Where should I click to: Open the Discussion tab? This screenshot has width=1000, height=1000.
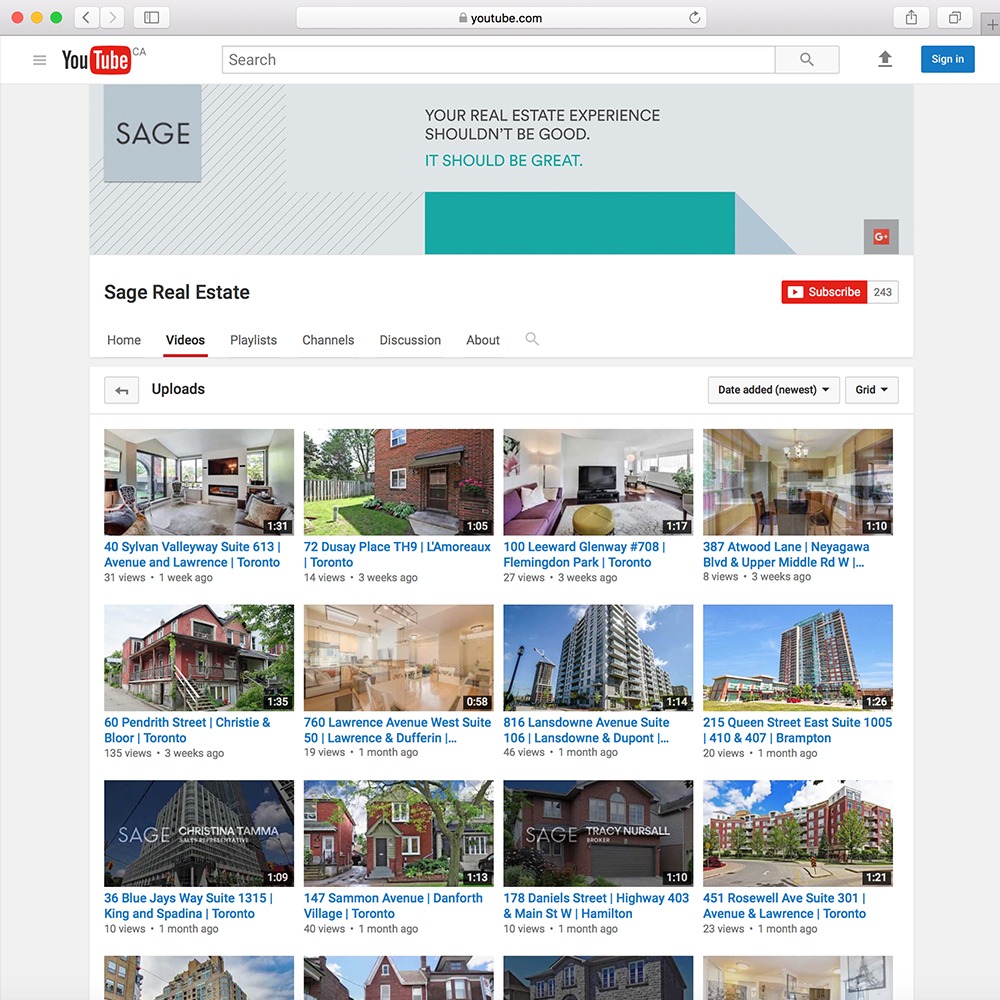pos(410,340)
